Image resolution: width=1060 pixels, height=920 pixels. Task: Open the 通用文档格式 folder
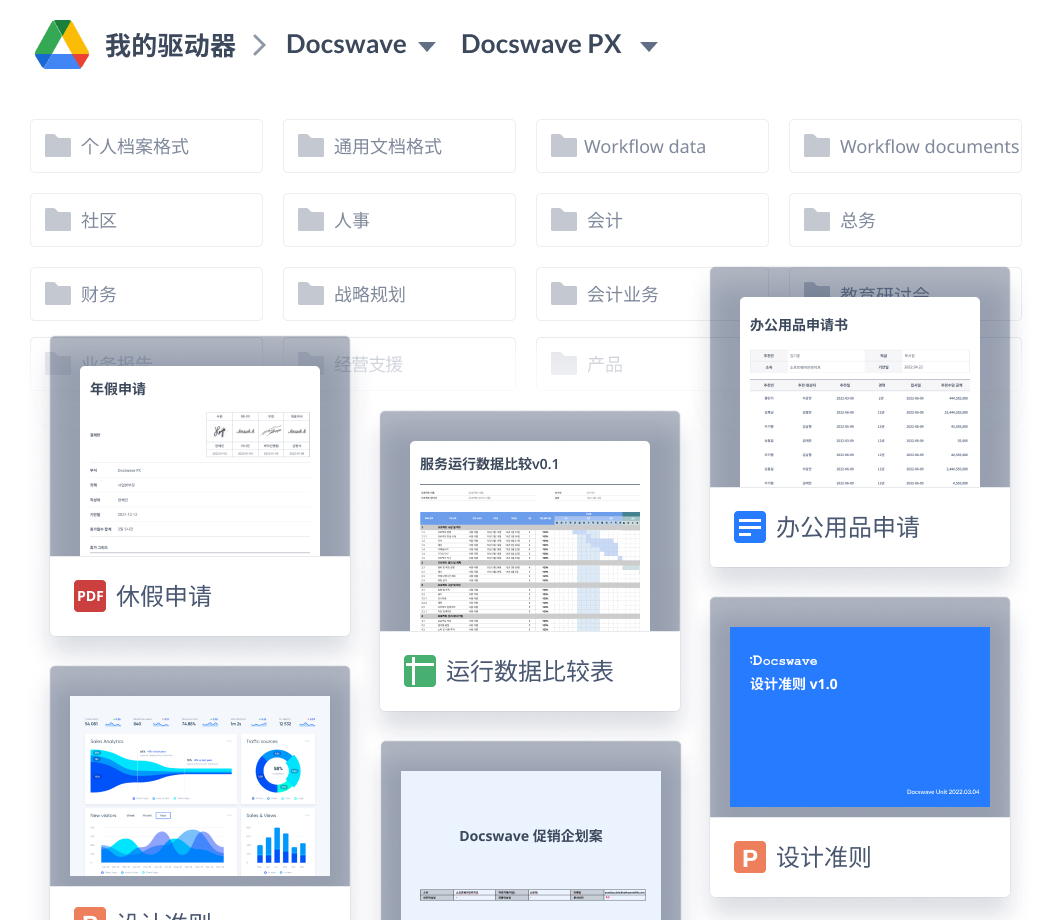(399, 146)
